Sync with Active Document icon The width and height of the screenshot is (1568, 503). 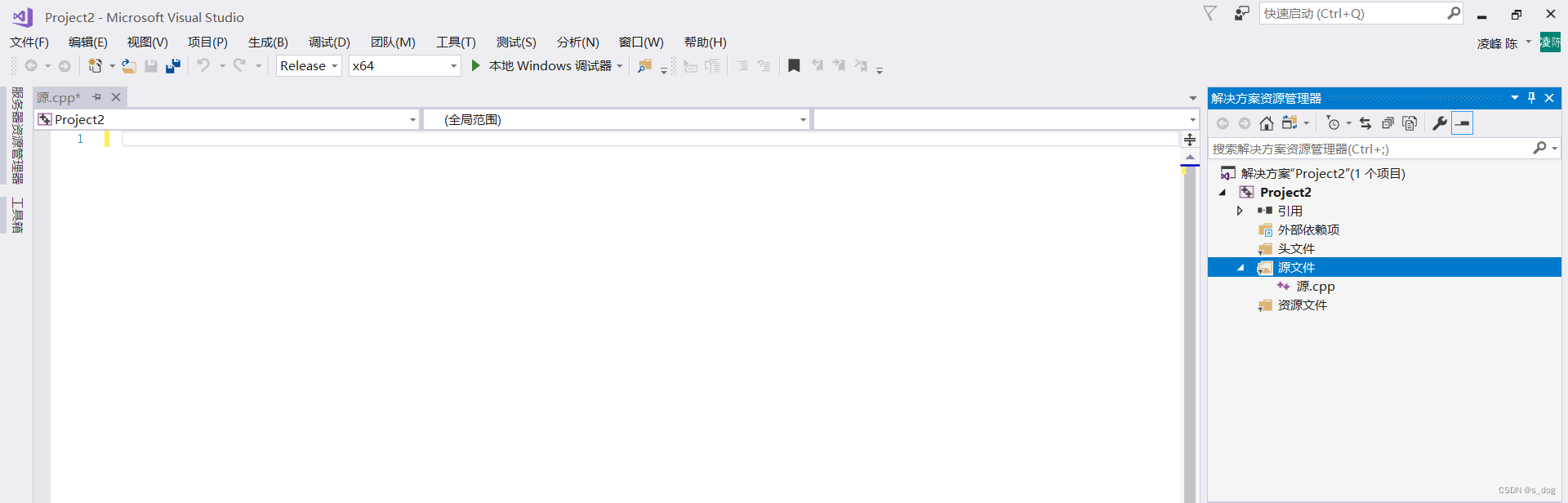click(1365, 123)
